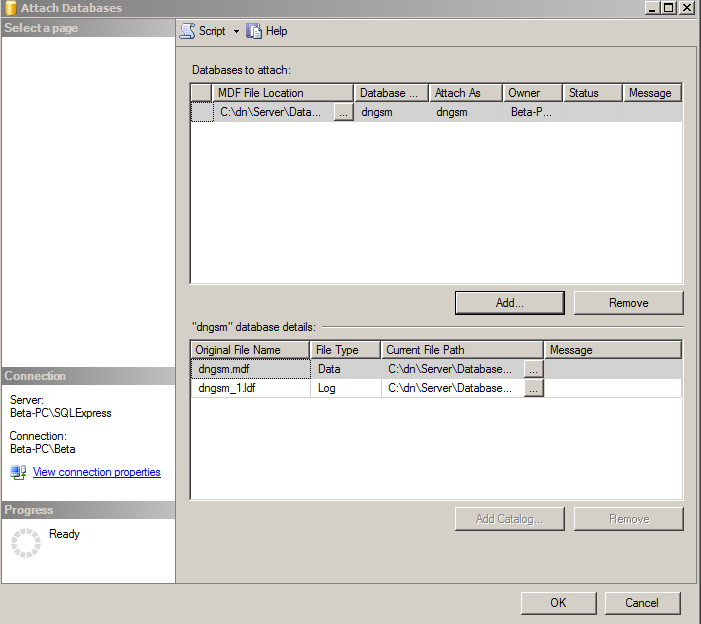Open View connection properties link

tap(97, 472)
